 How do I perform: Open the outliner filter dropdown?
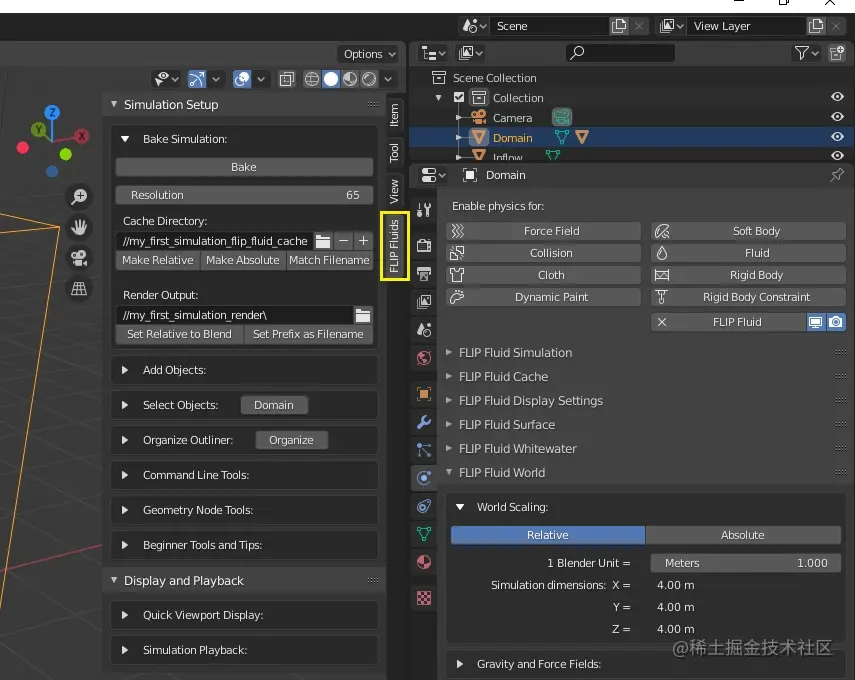coord(807,53)
